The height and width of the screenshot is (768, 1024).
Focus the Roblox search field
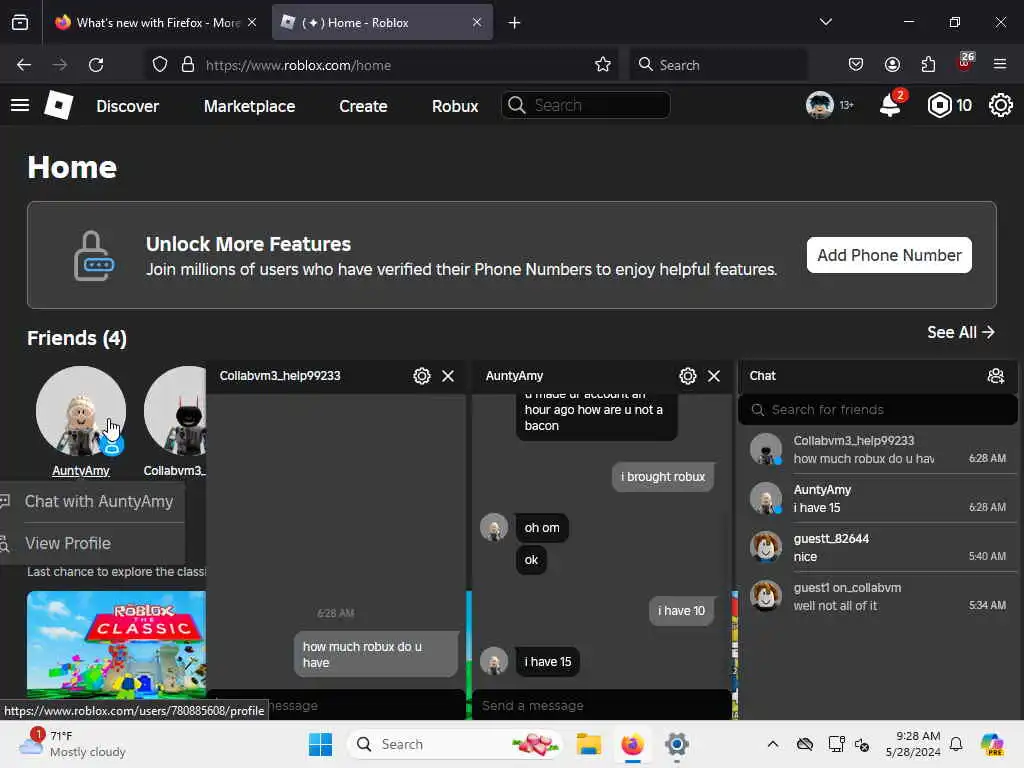586,105
